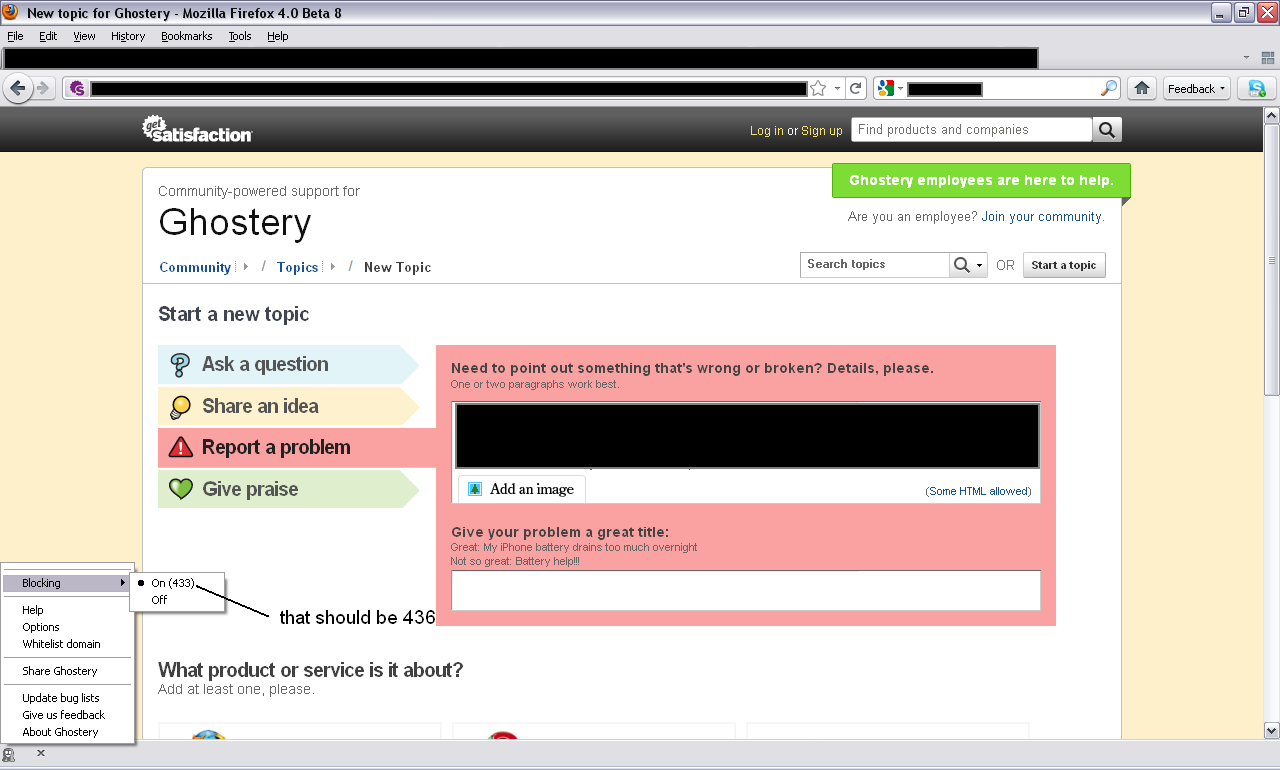Click the Google search engine icon

pos(885,89)
